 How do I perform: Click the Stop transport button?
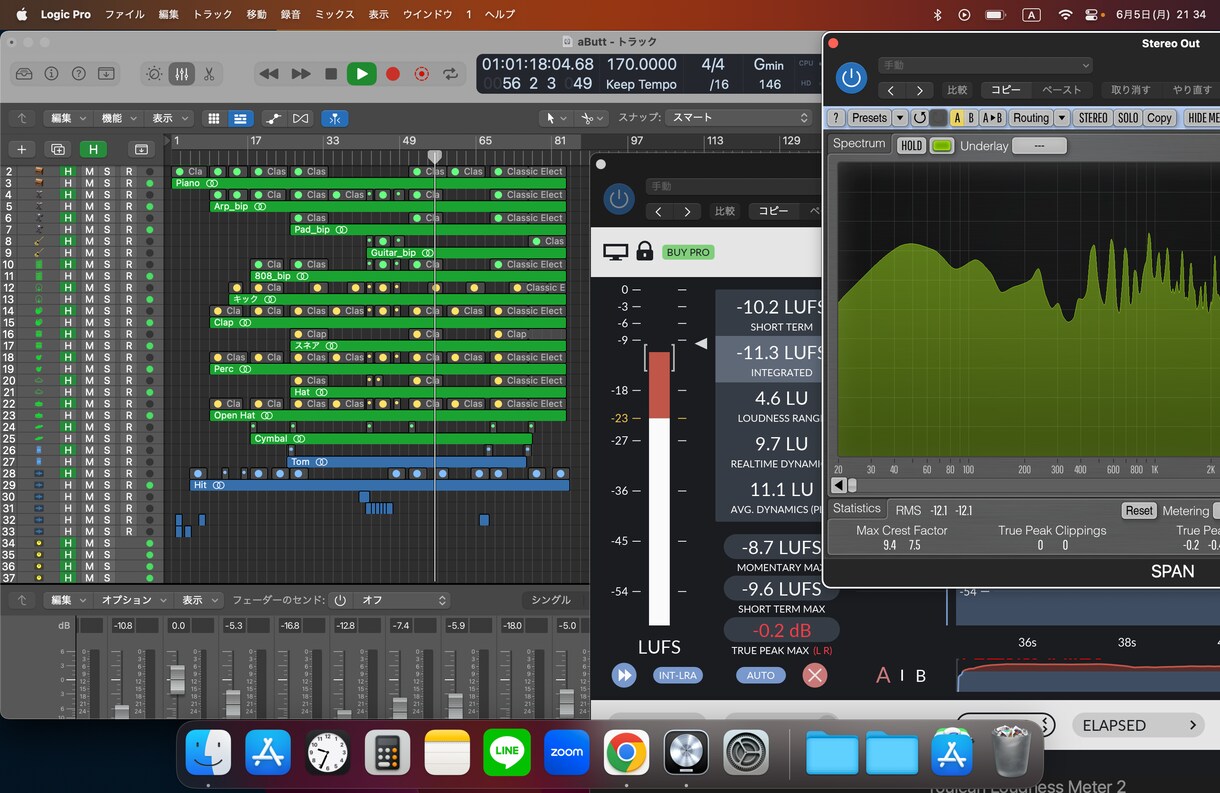[331, 74]
